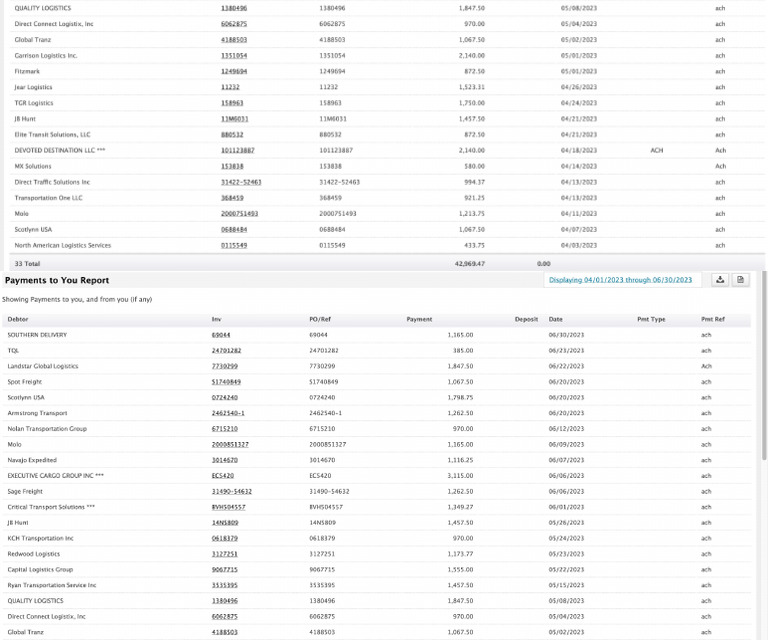Open invoice link 14N5809 for JB Hunt
This screenshot has width=768, height=640.
(x=225, y=523)
